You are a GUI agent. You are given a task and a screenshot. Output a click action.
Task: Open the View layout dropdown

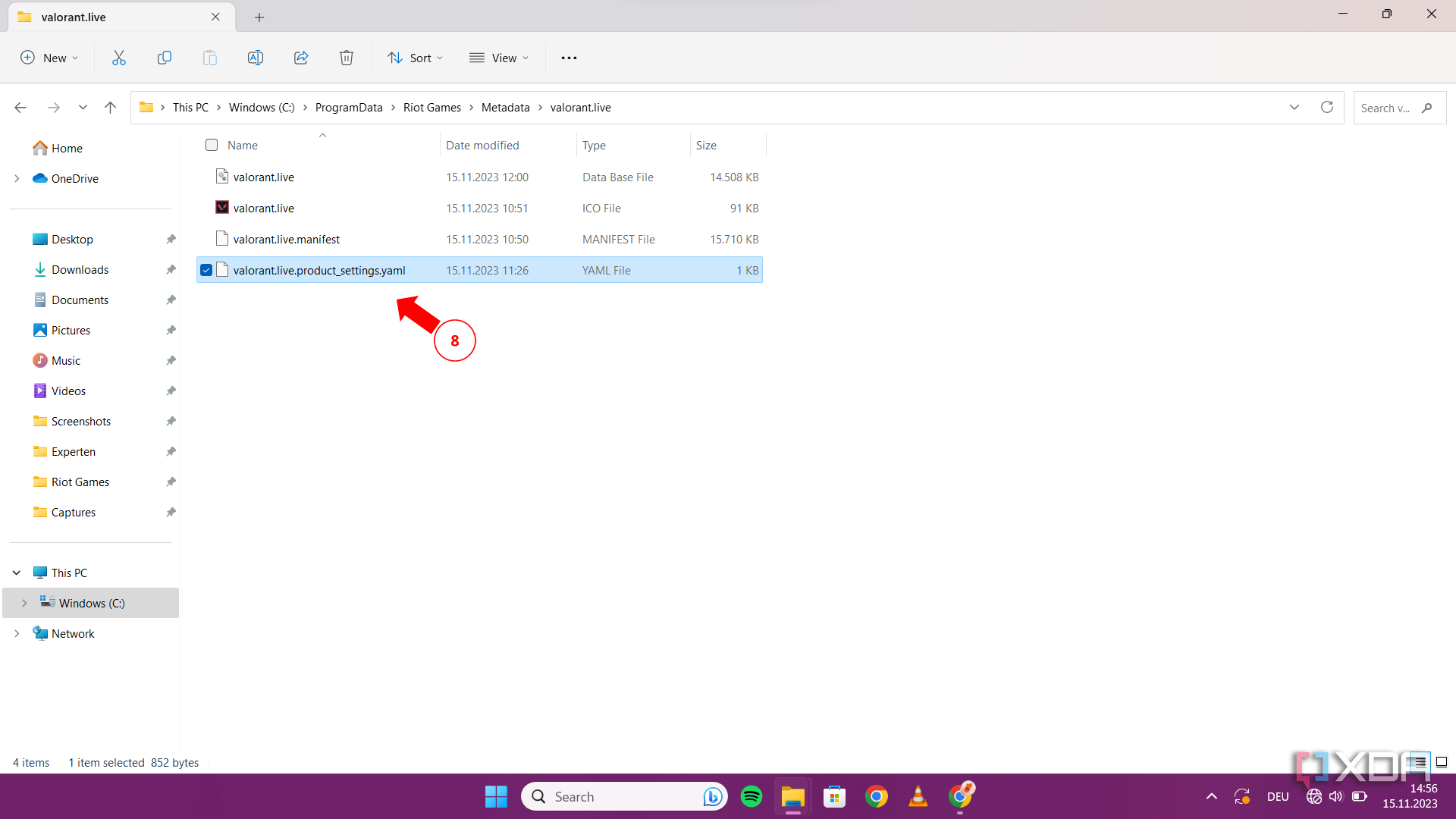[x=498, y=58]
